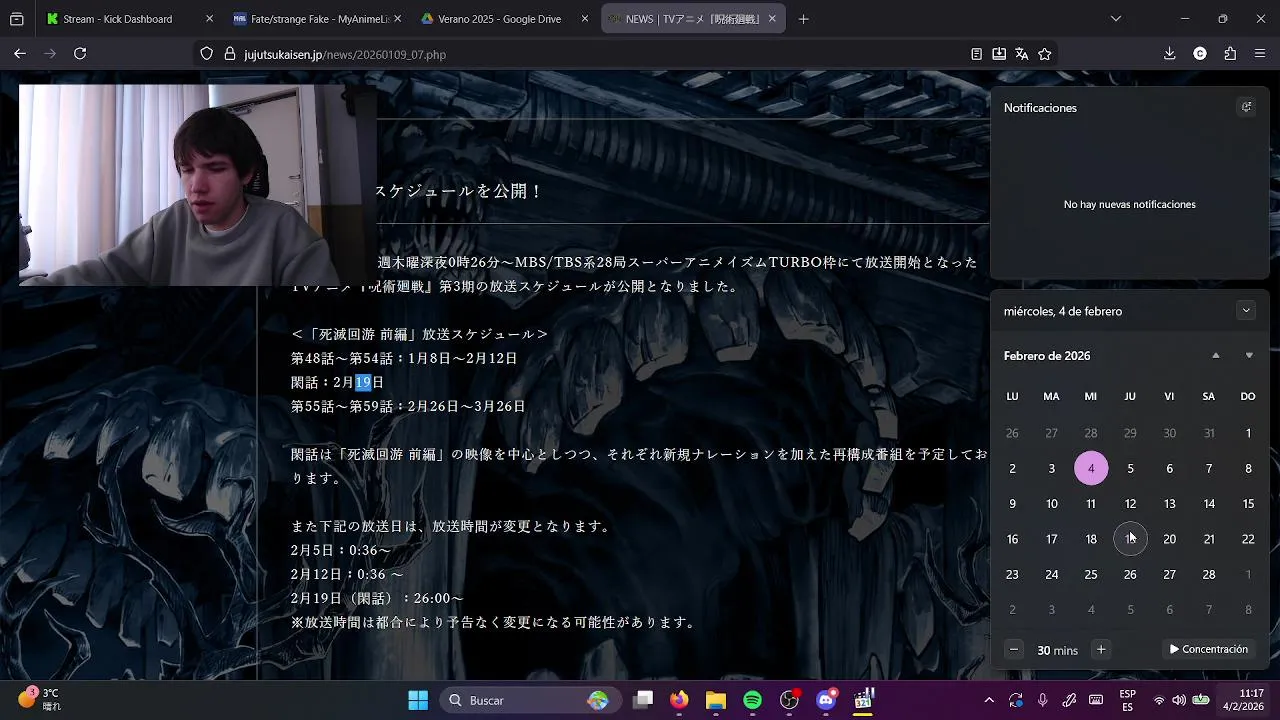Click Febrero de 2026 month header
The image size is (1280, 720).
[1047, 356]
